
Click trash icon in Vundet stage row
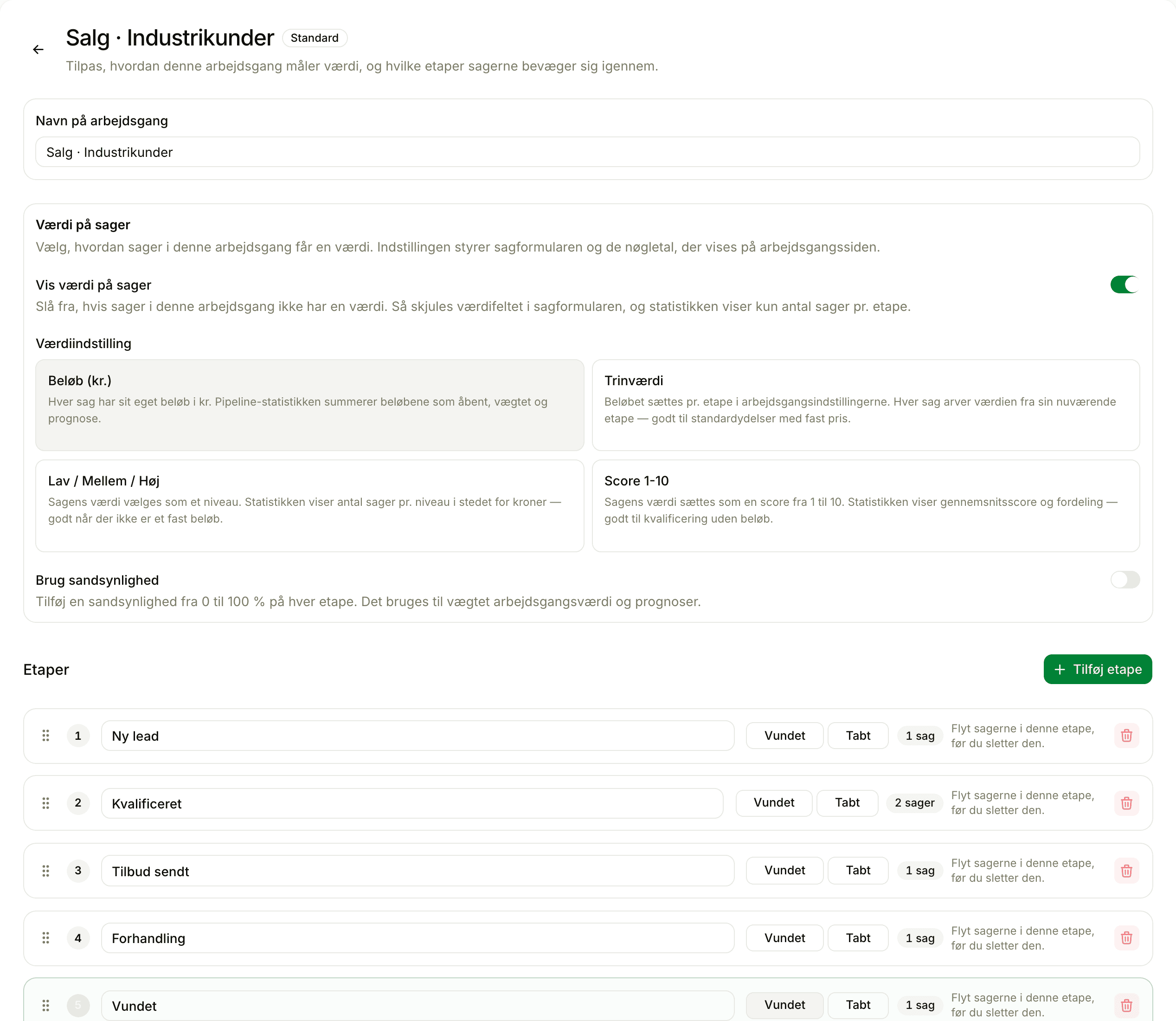tap(1126, 1006)
